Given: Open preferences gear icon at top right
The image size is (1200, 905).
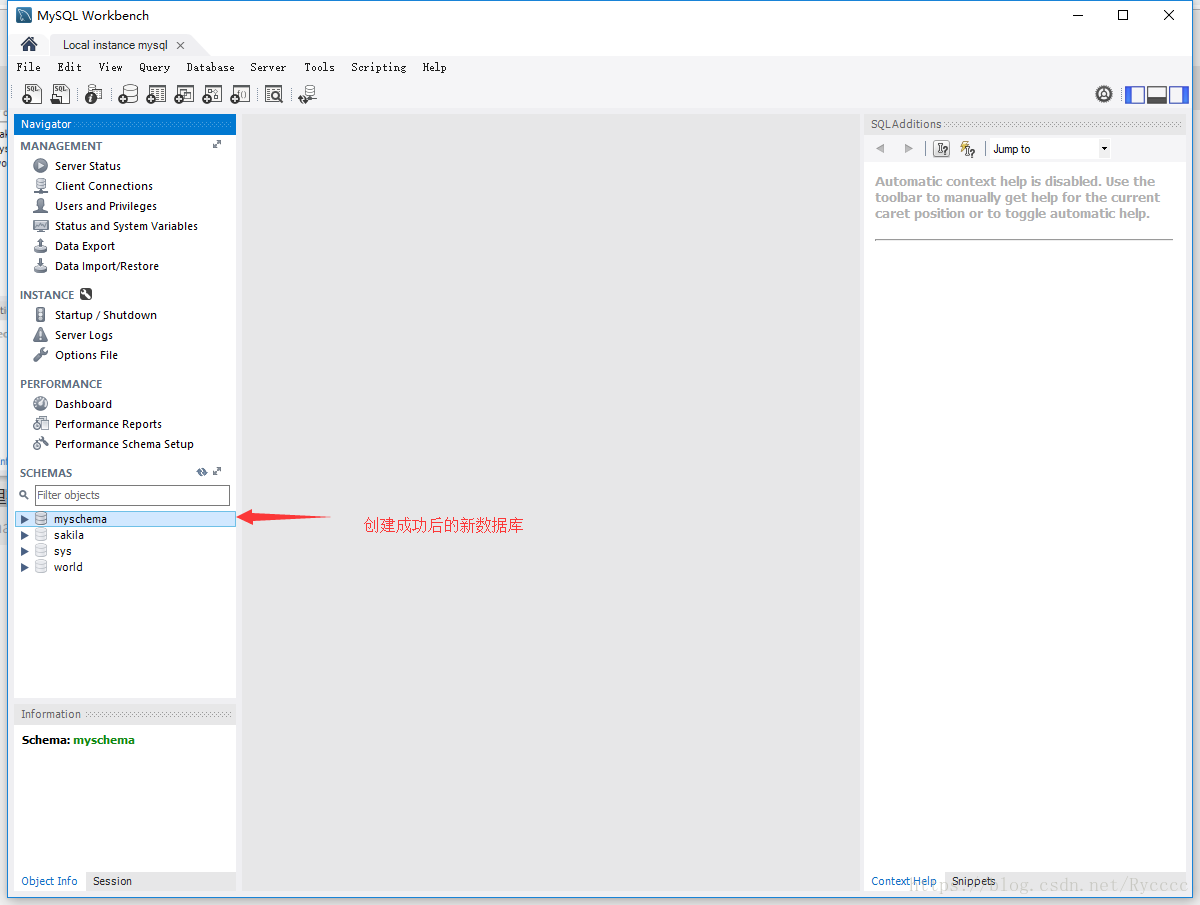Looking at the screenshot, I should tap(1104, 94).
